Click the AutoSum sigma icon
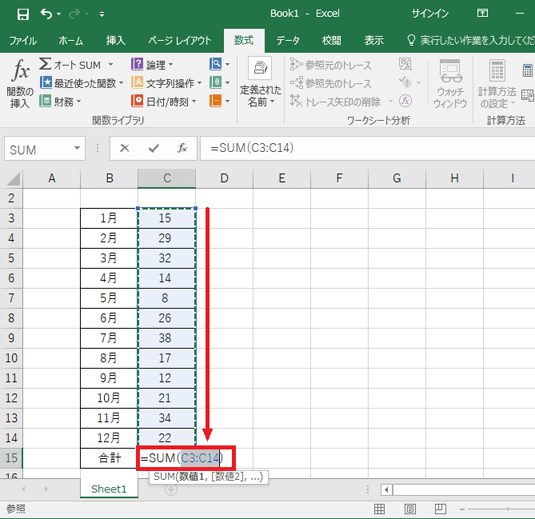Screen dimensions: 535x519 point(45,64)
